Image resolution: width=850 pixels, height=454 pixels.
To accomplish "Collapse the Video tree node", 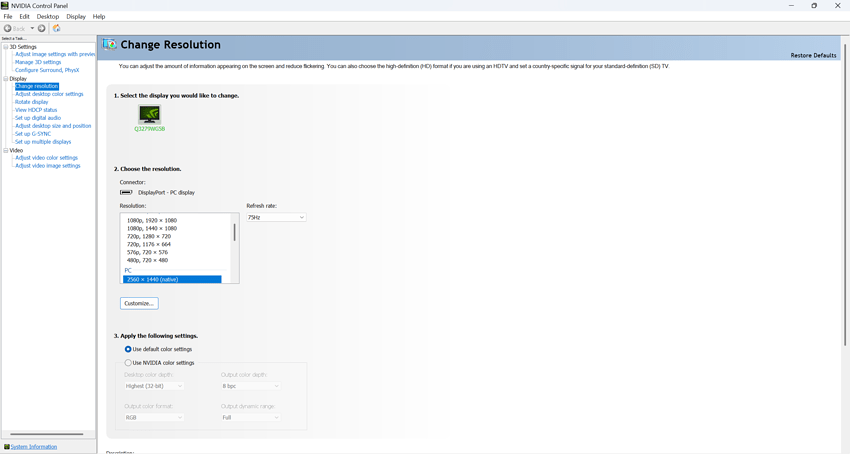I will click(x=5, y=150).
